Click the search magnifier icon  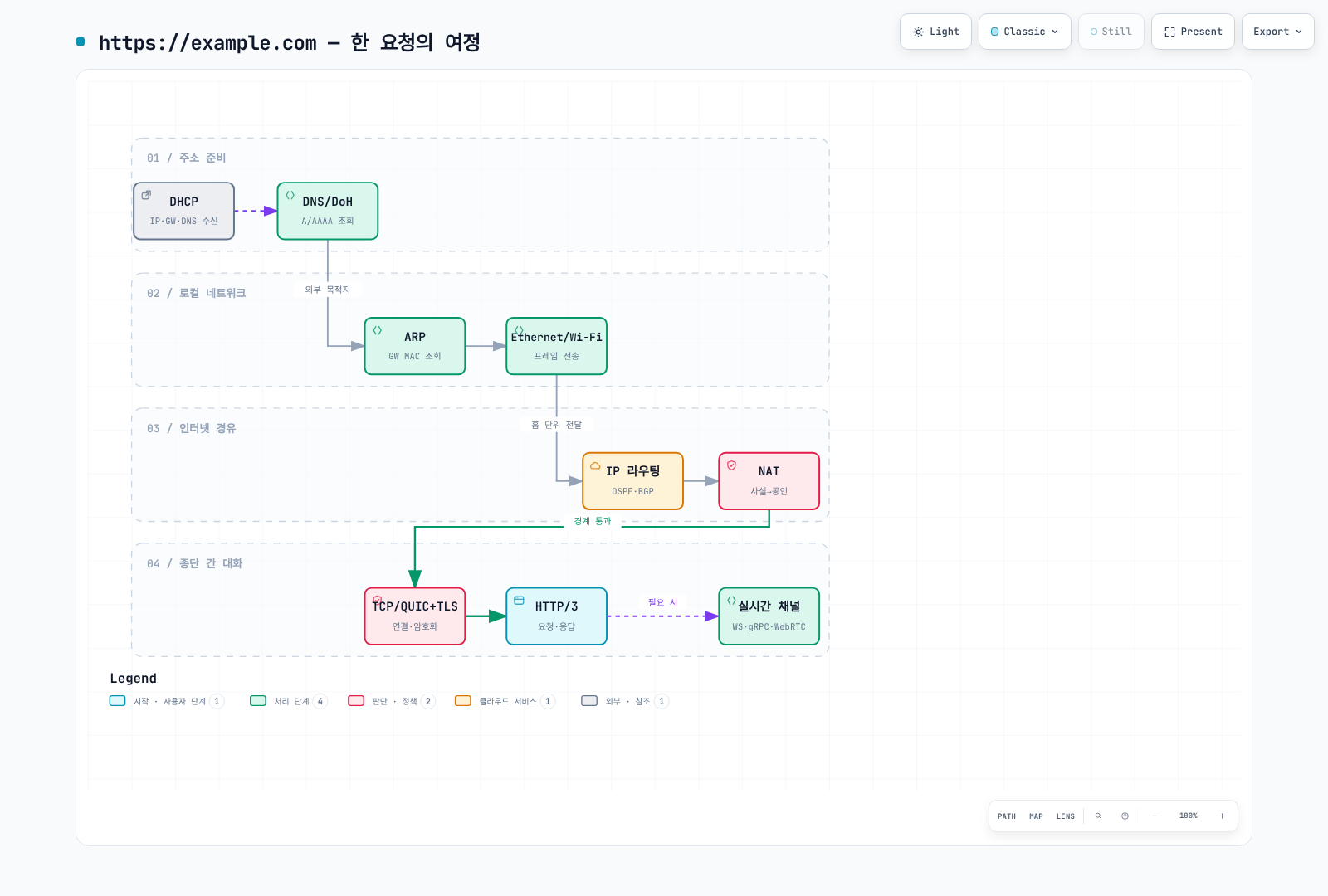tap(1098, 816)
